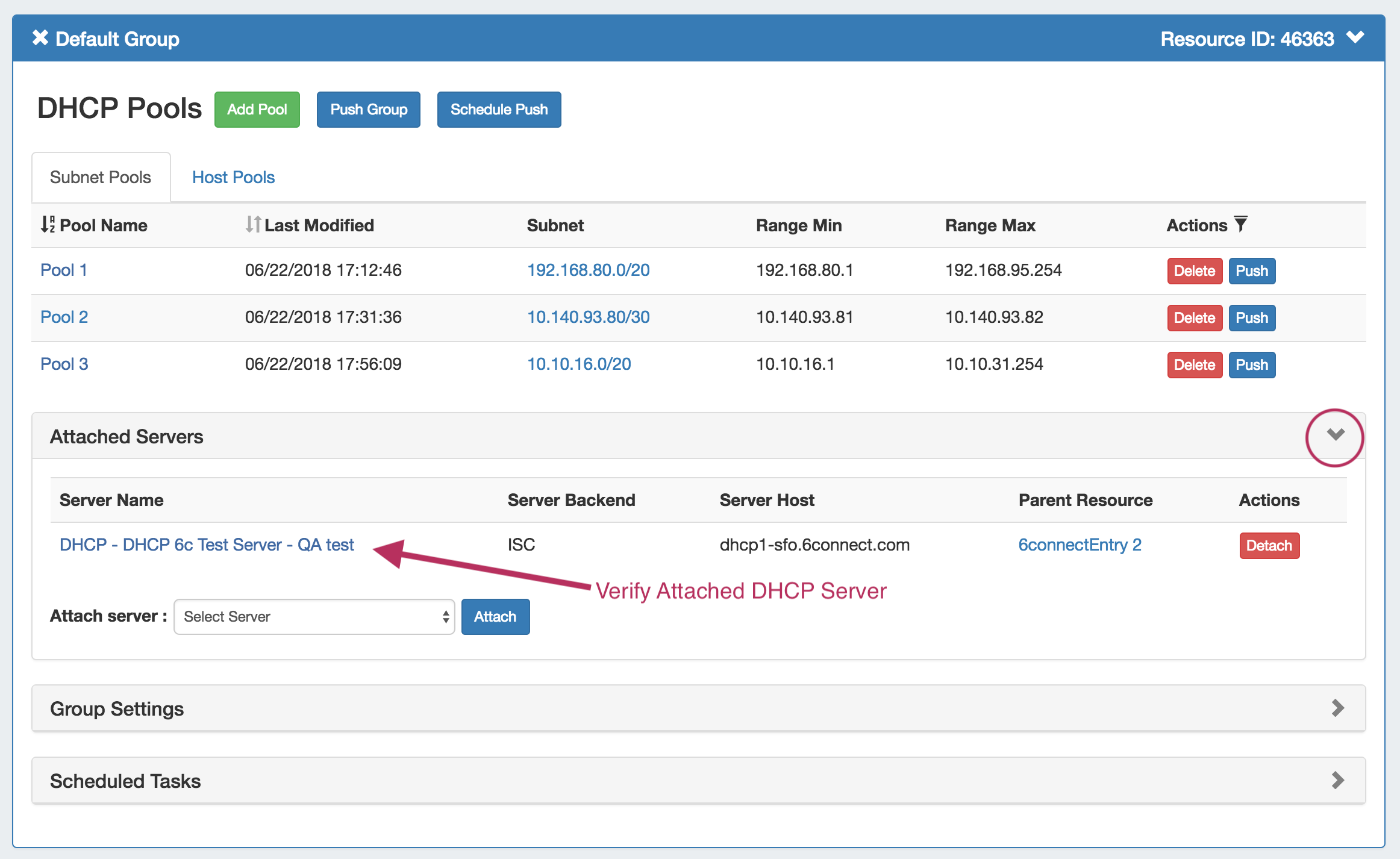
Task: Select the Subnet Pools tab
Action: [x=101, y=177]
